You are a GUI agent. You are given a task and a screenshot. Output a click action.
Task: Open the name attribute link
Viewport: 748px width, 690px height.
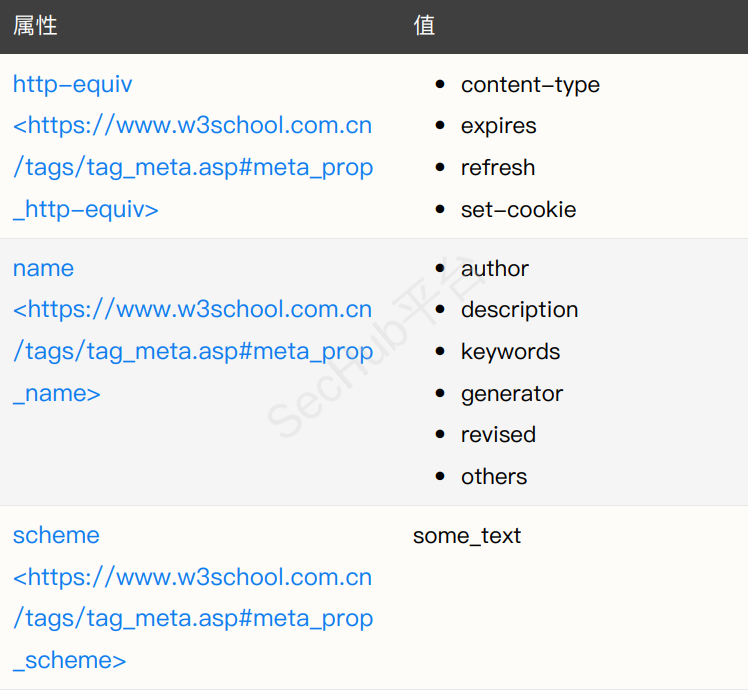point(43,268)
